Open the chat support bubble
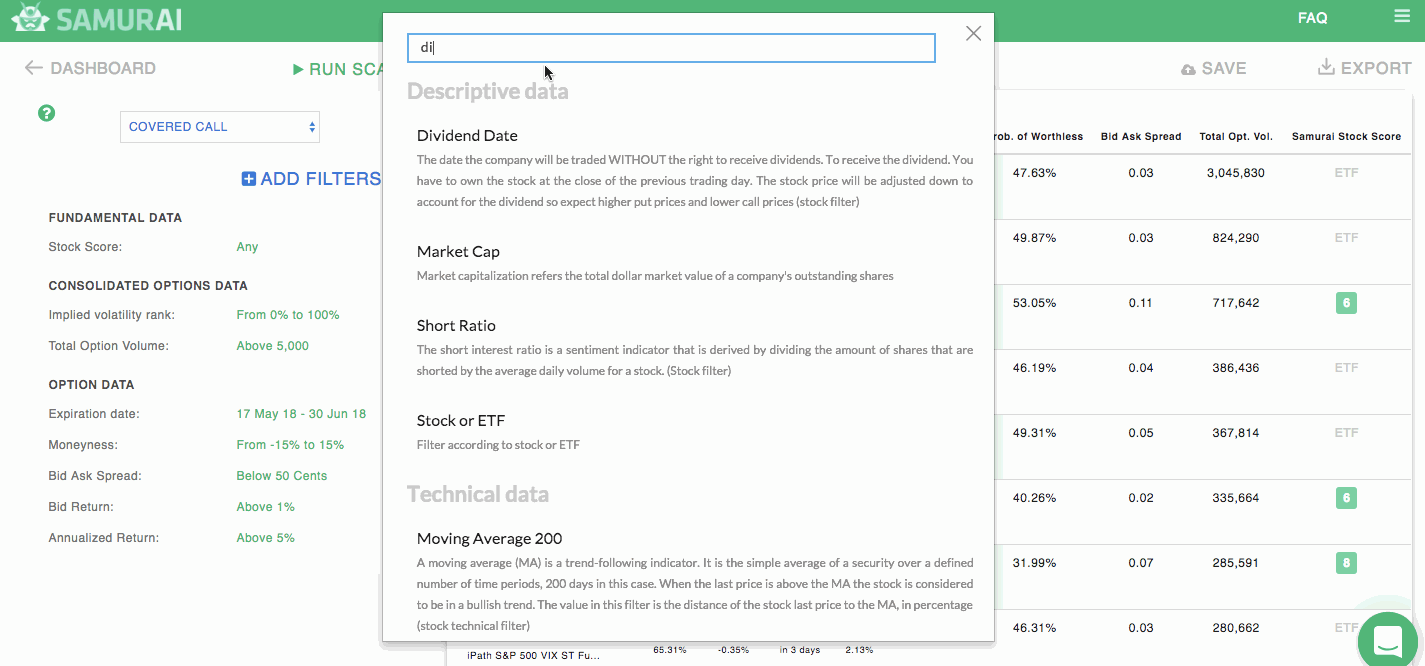The width and height of the screenshot is (1425, 666). click(x=1388, y=639)
